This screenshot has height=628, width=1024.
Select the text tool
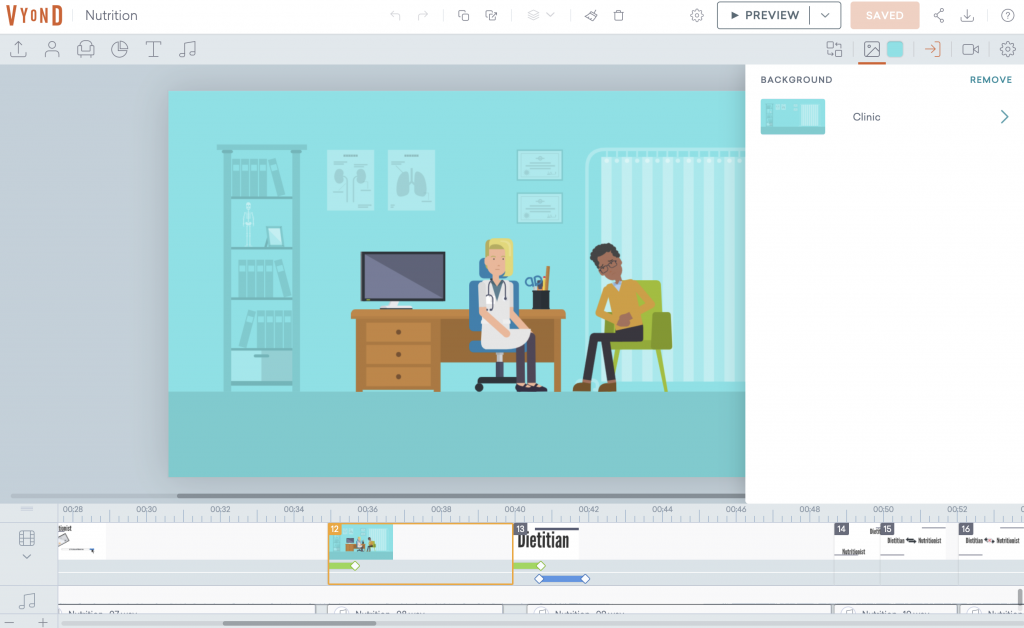pyautogui.click(x=153, y=48)
